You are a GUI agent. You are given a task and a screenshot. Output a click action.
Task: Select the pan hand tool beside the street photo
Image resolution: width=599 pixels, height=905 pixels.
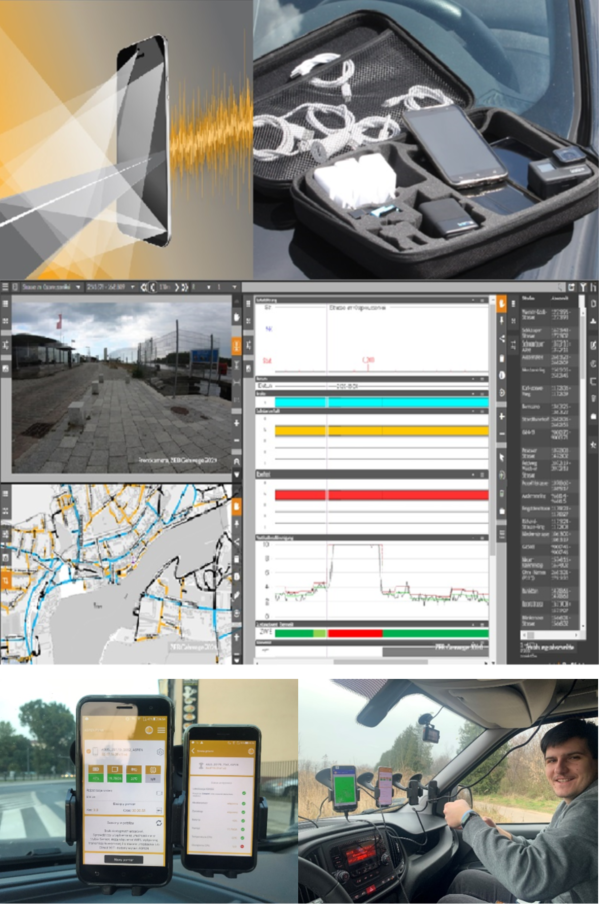pyautogui.click(x=237, y=317)
